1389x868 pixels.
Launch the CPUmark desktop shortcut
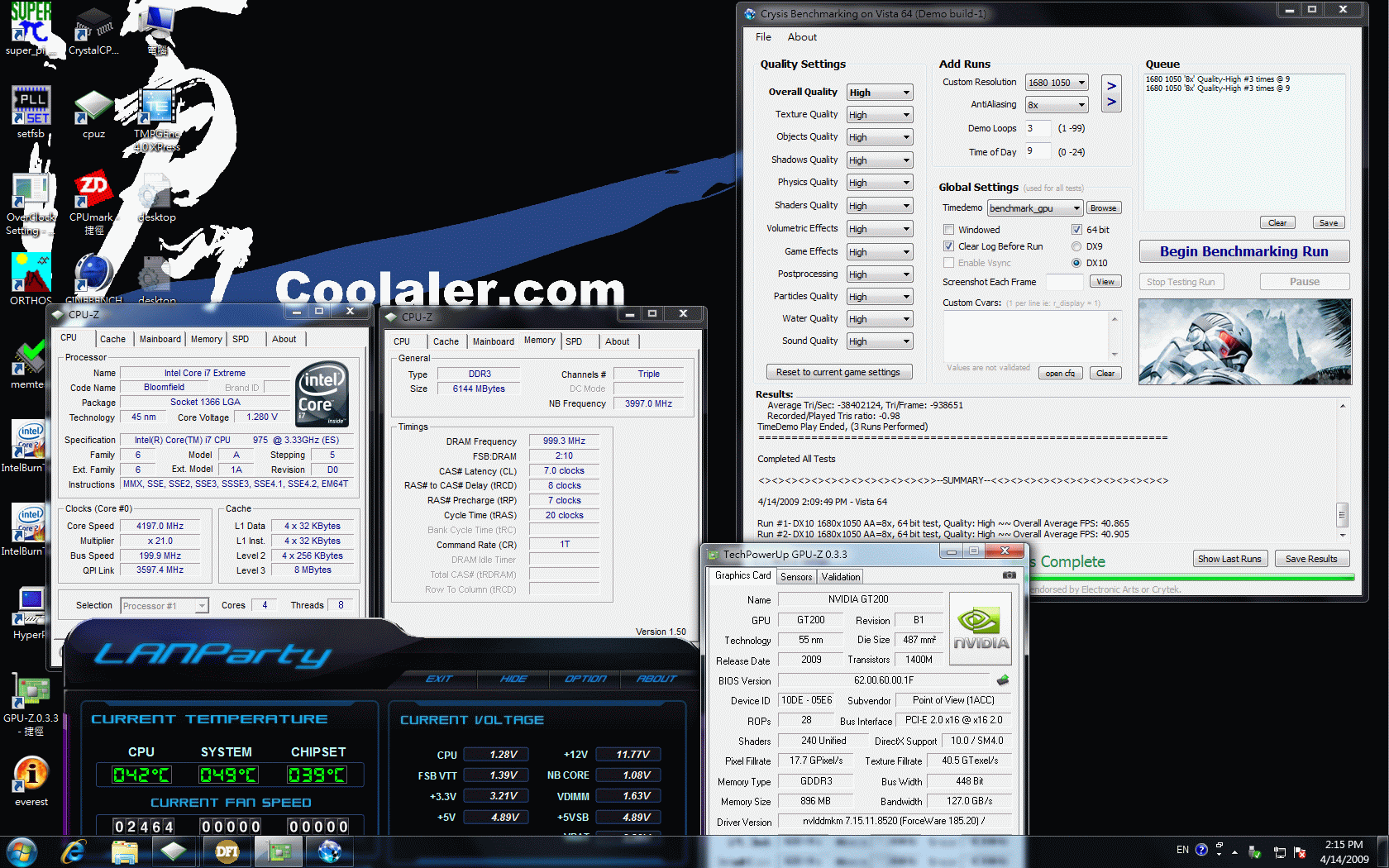(x=93, y=203)
